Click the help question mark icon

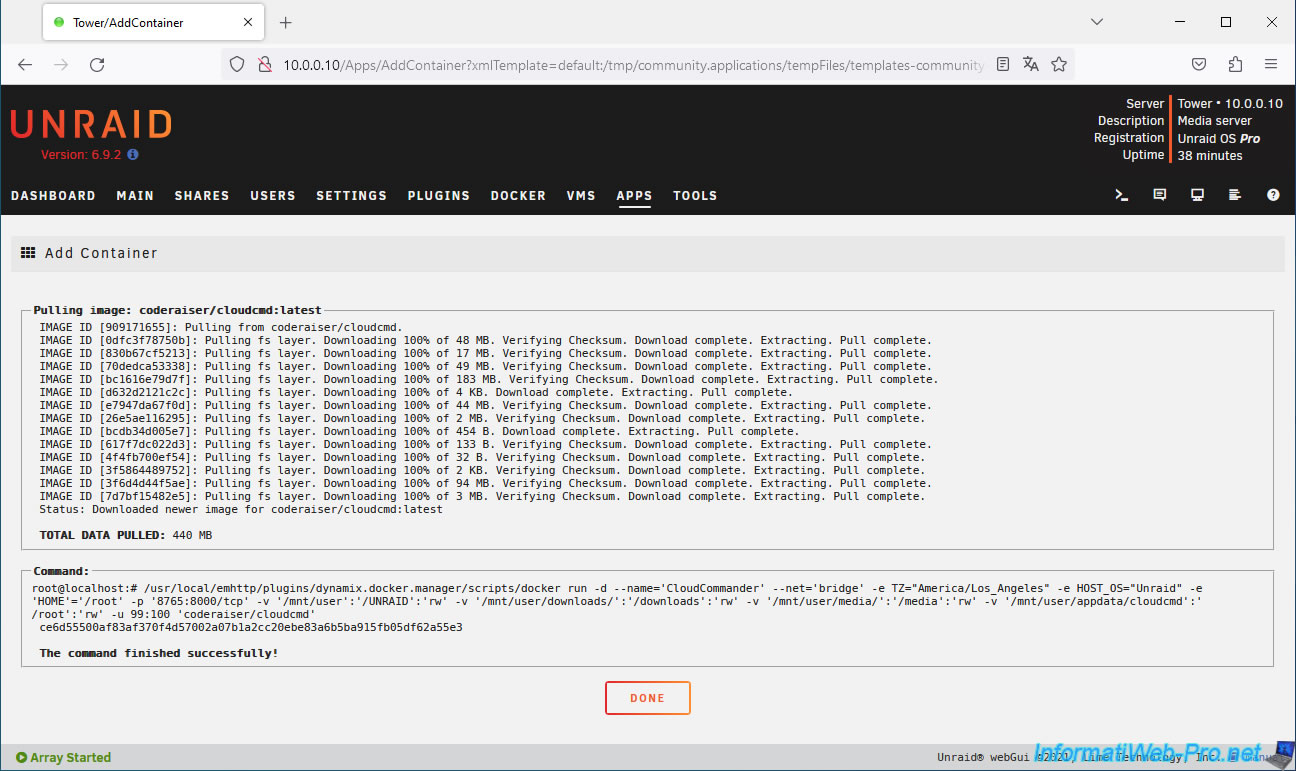click(1273, 195)
